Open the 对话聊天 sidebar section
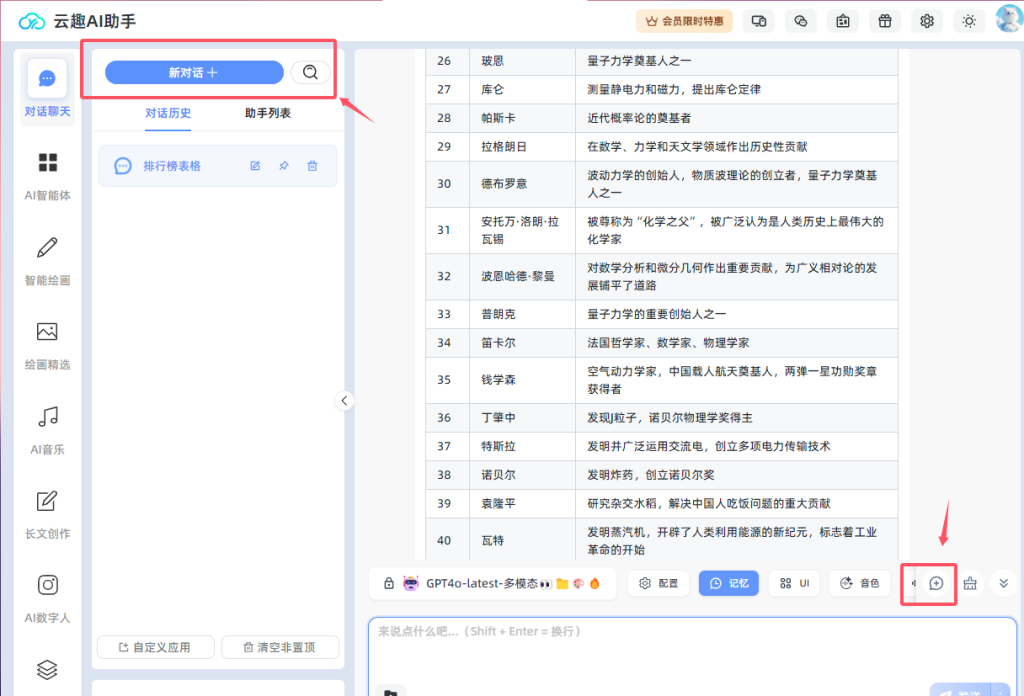1024x696 pixels. coord(47,89)
